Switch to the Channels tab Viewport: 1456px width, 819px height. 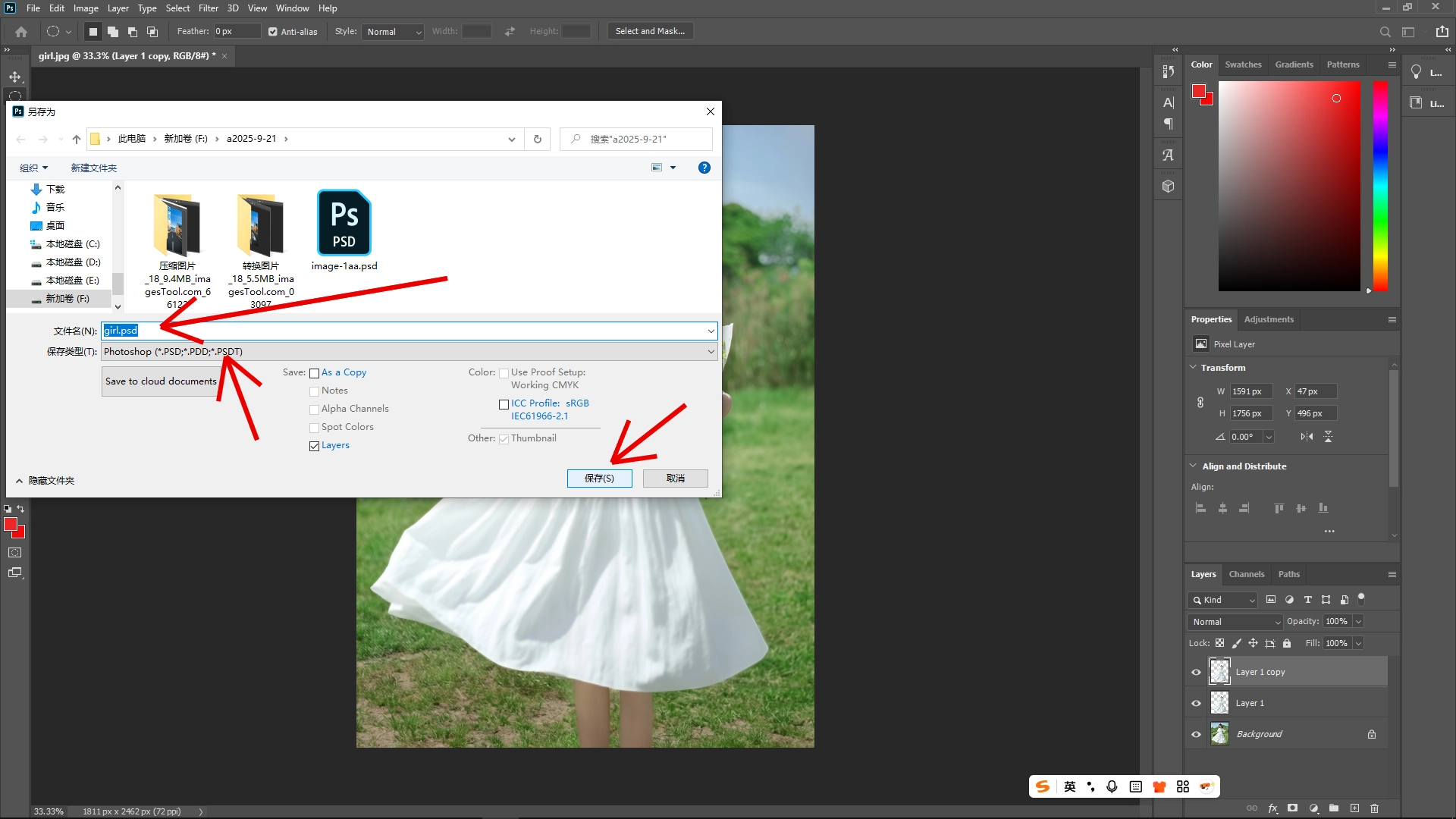pyautogui.click(x=1247, y=574)
